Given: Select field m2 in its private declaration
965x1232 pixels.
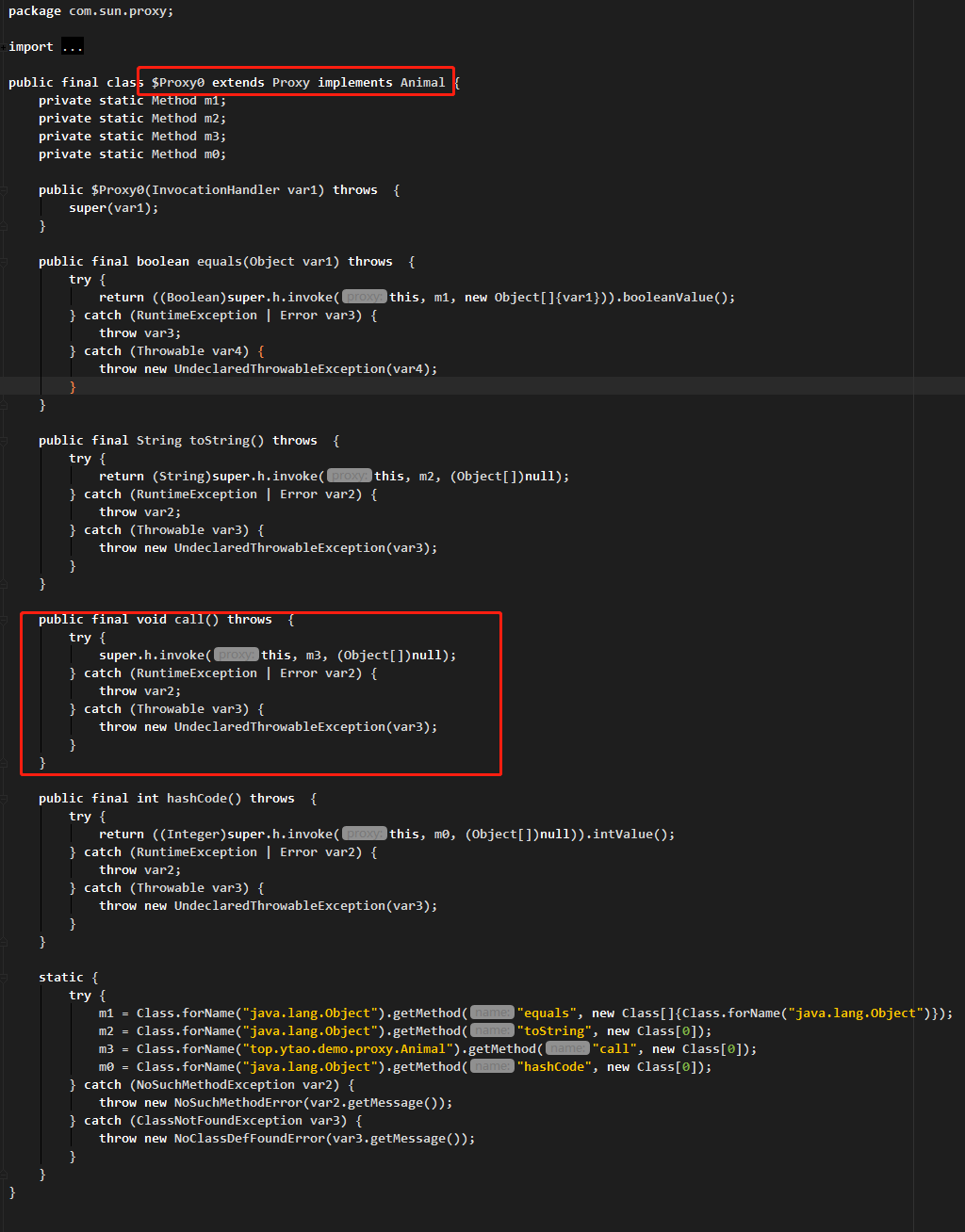Looking at the screenshot, I should [212, 119].
